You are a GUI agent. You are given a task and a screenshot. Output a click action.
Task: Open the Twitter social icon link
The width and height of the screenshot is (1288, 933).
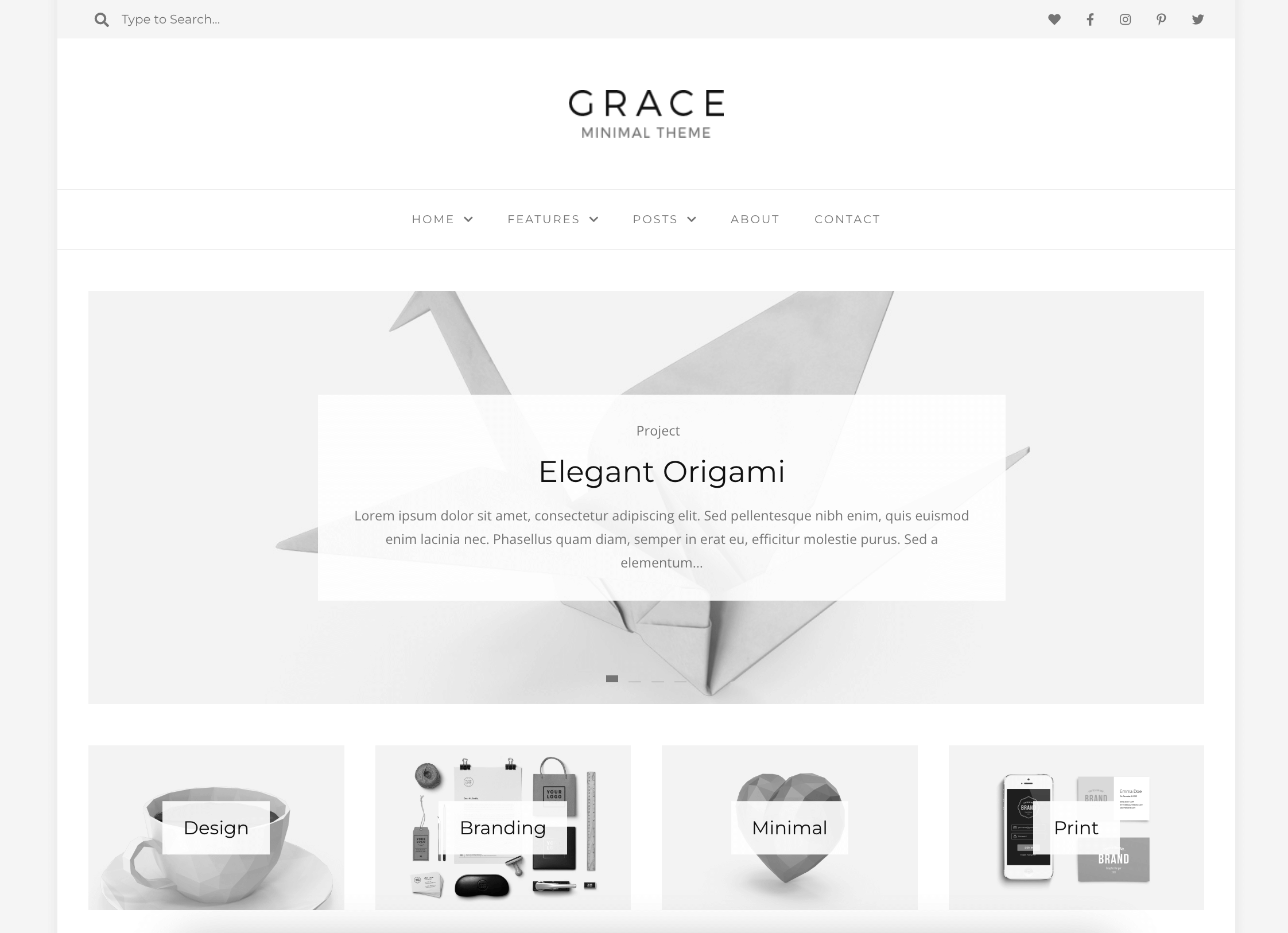pos(1197,19)
